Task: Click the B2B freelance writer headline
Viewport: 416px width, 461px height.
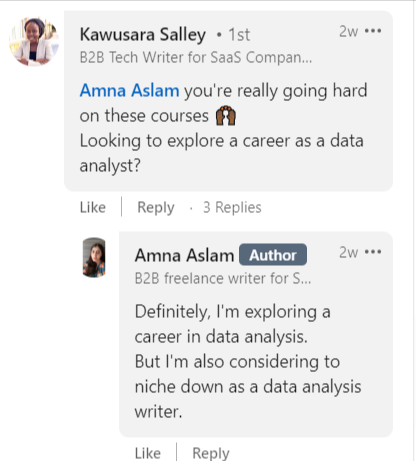Action: 223,278
